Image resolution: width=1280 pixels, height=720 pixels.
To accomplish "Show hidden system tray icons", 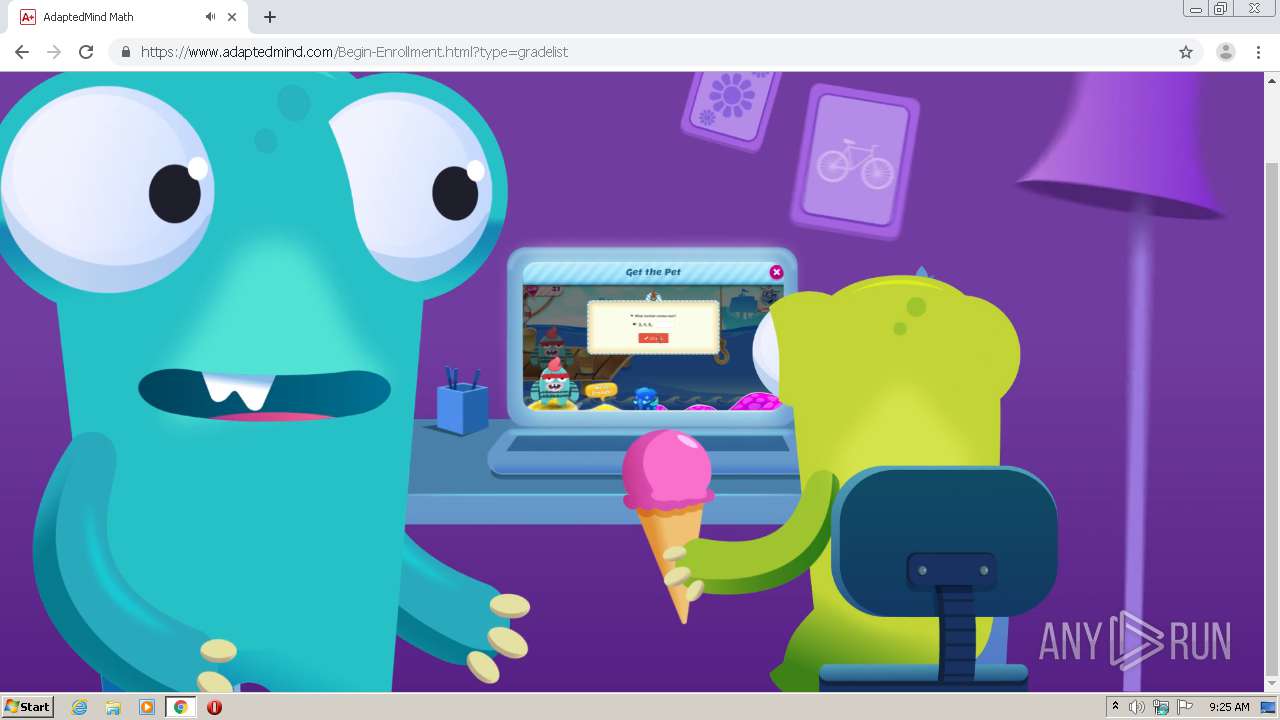I will [x=1116, y=707].
